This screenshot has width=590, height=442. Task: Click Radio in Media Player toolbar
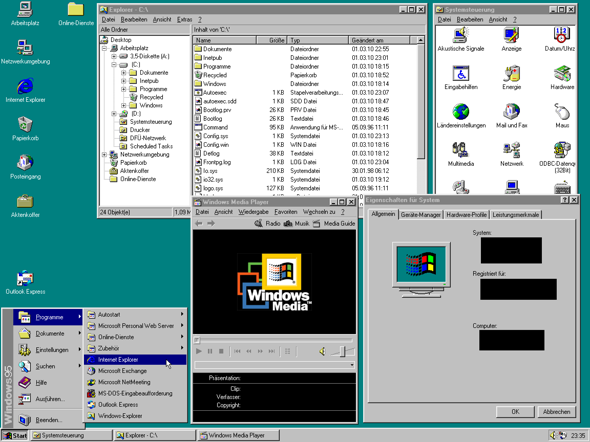pos(268,223)
